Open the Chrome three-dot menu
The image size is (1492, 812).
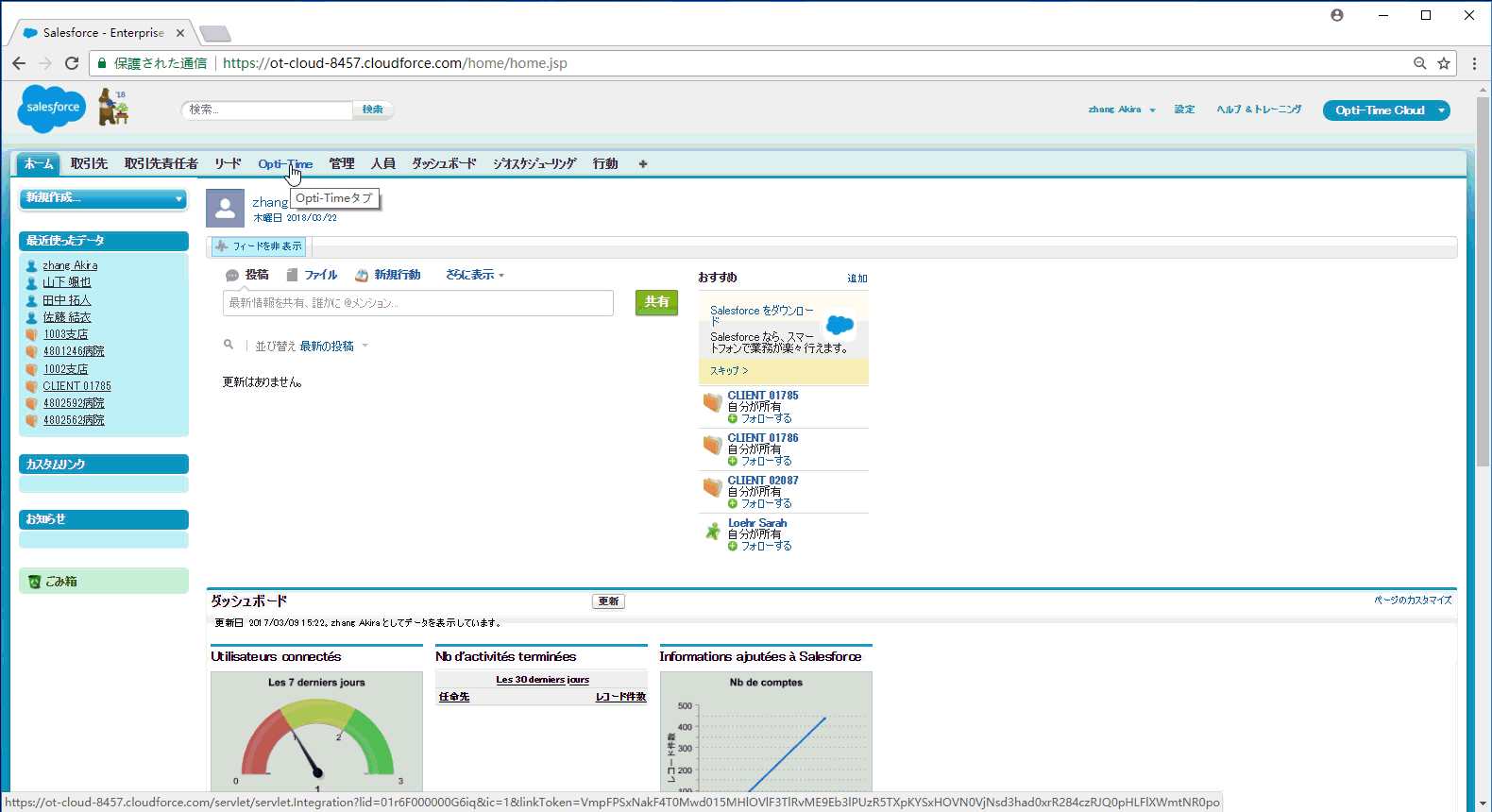(1474, 63)
